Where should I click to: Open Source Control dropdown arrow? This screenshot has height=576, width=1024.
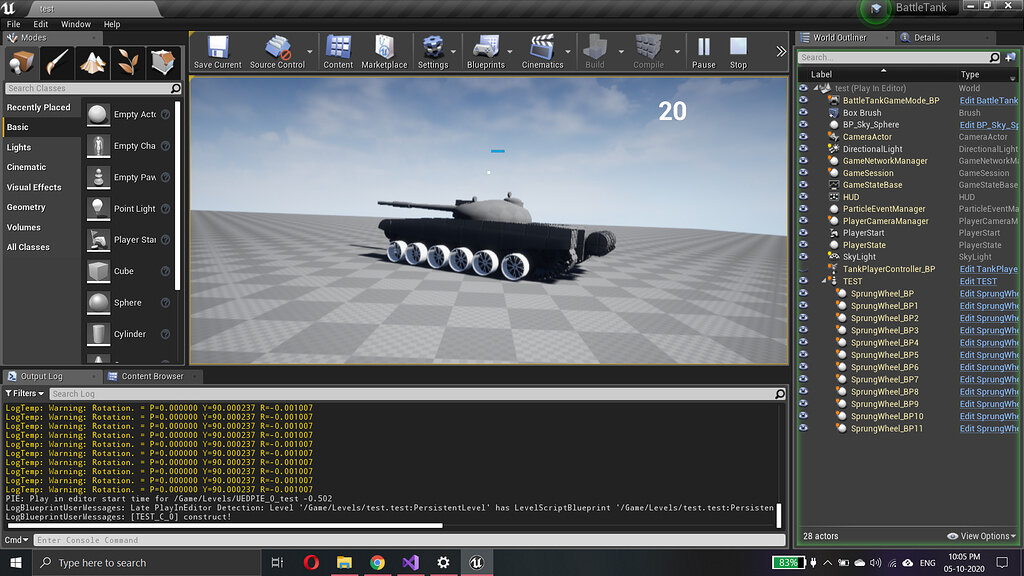[x=310, y=52]
